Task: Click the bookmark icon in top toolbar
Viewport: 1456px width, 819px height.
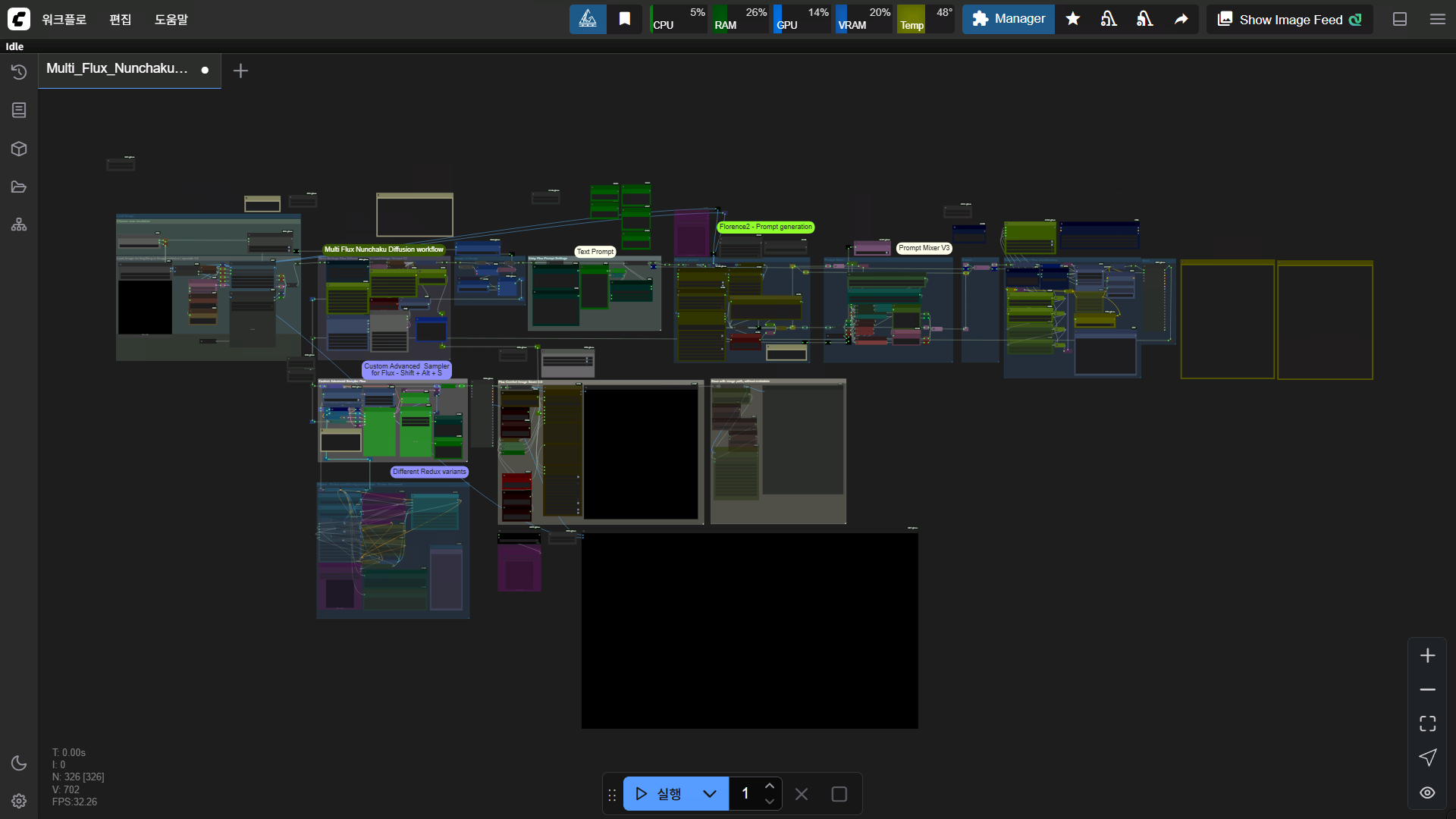Action: point(624,19)
